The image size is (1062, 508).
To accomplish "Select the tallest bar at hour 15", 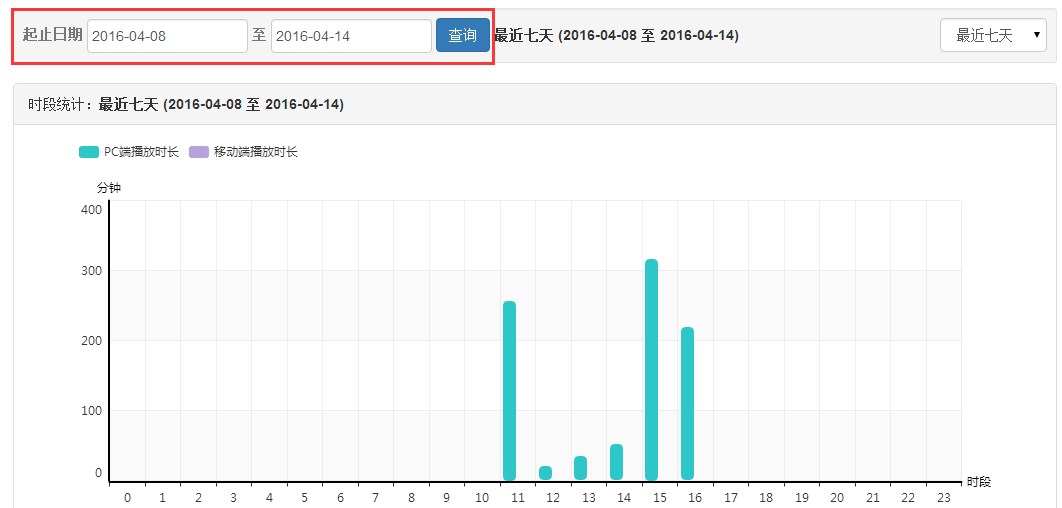I will pos(651,370).
